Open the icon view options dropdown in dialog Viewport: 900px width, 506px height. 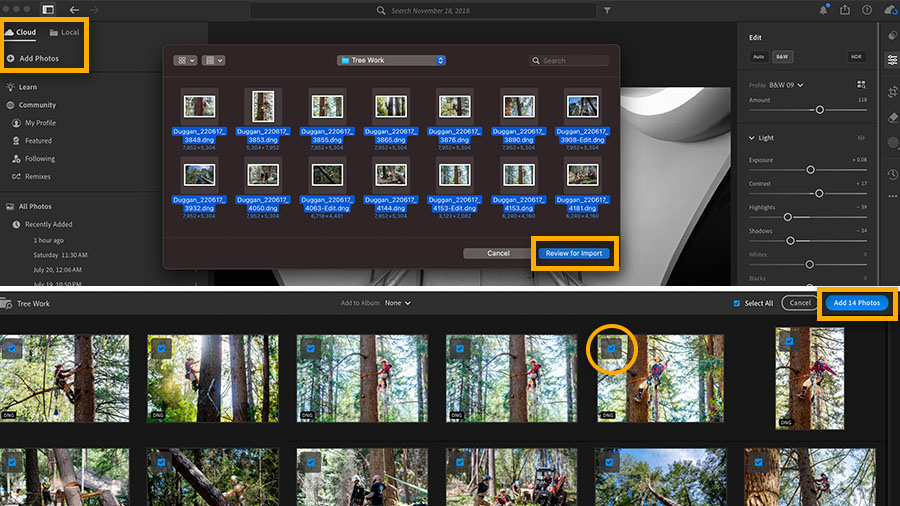coord(185,60)
